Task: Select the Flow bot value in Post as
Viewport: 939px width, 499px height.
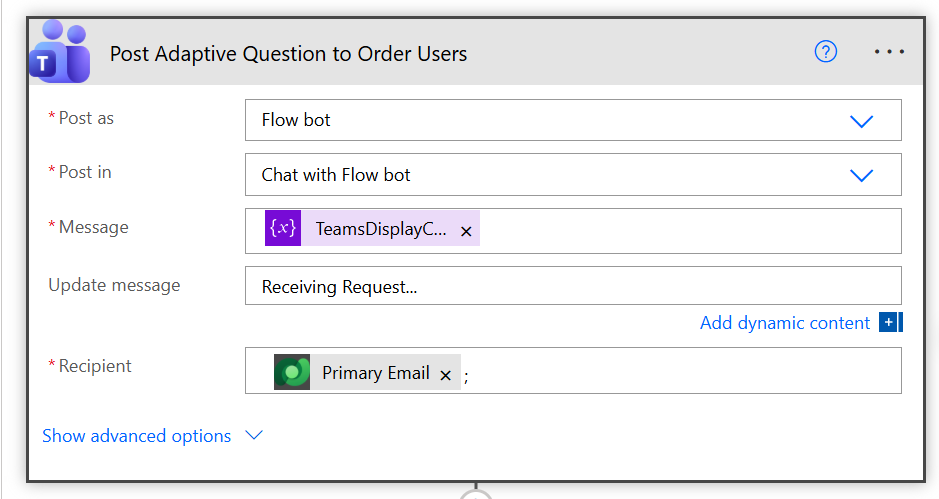Action: [296, 120]
